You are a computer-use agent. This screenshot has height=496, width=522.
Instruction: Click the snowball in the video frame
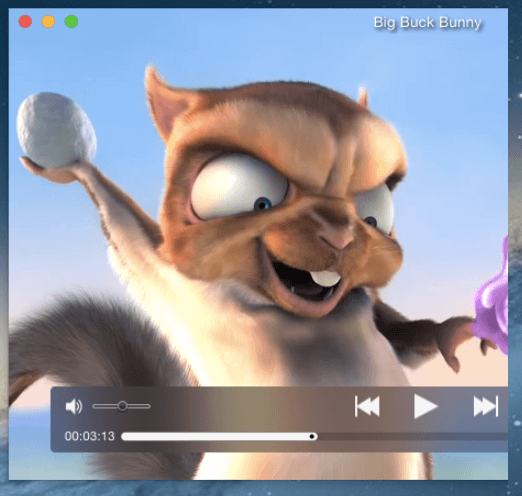tap(56, 130)
